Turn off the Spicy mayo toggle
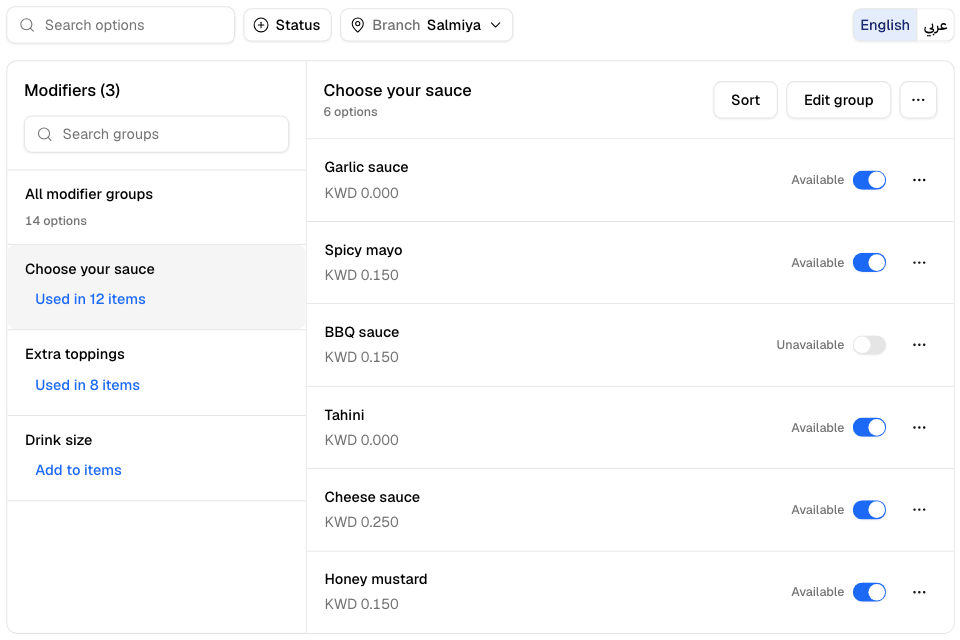This screenshot has height=640, width=960. point(869,263)
